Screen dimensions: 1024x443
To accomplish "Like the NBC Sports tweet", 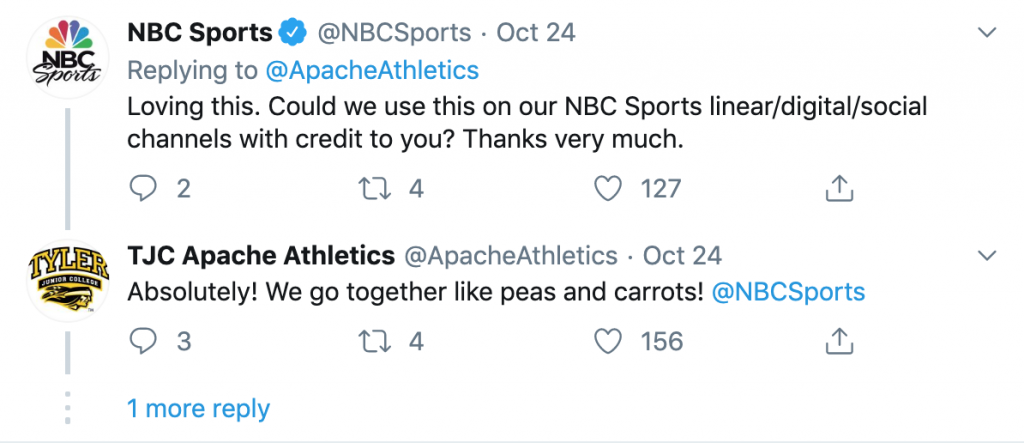I will (609, 189).
